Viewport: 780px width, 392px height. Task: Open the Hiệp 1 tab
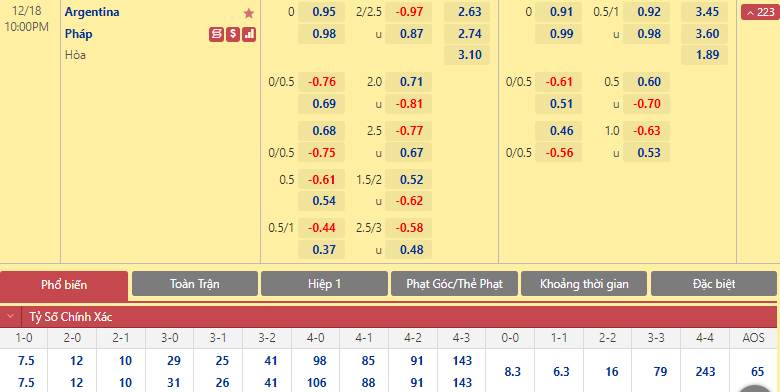point(324,284)
